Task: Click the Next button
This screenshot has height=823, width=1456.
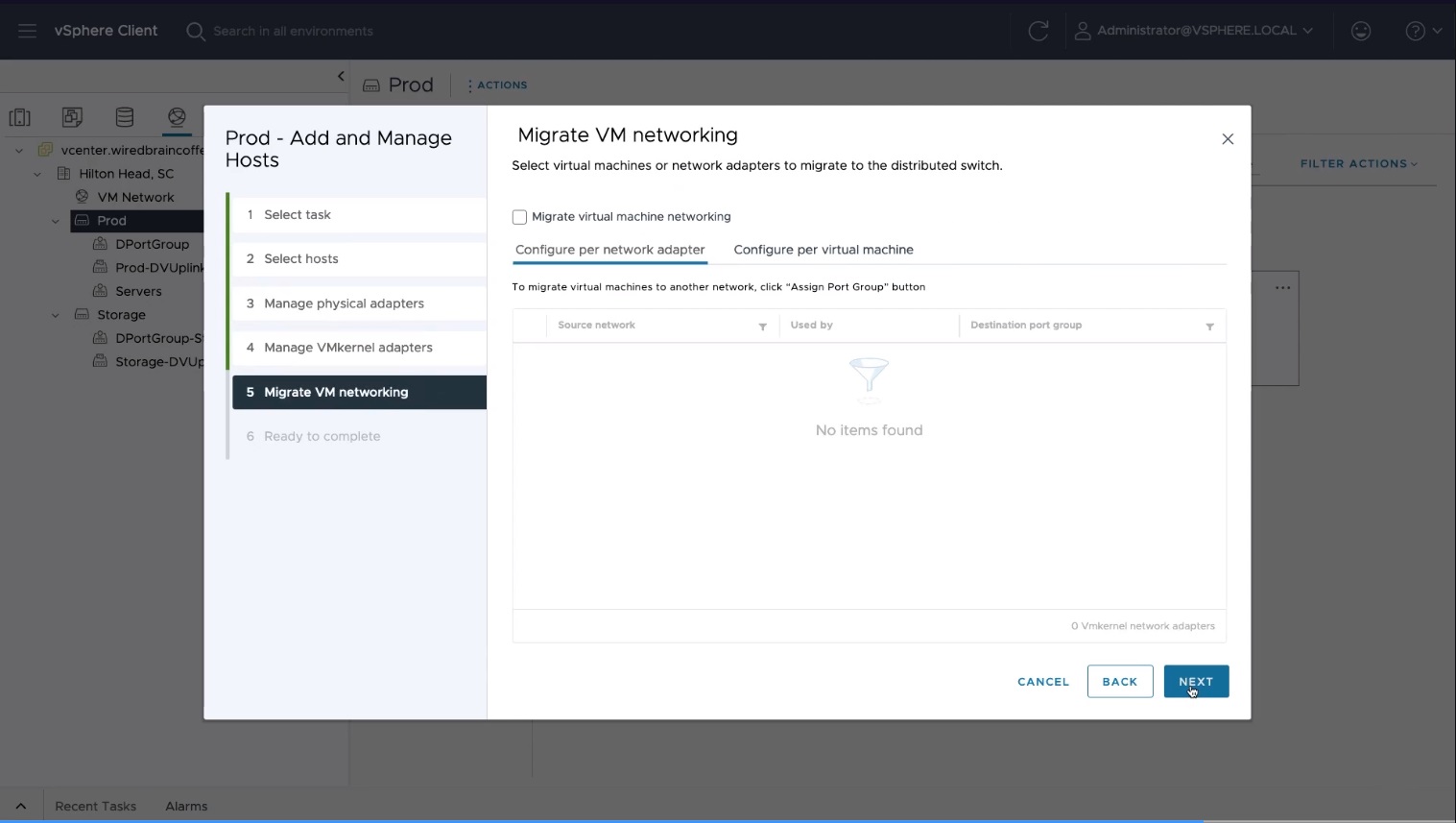Action: [x=1195, y=682]
